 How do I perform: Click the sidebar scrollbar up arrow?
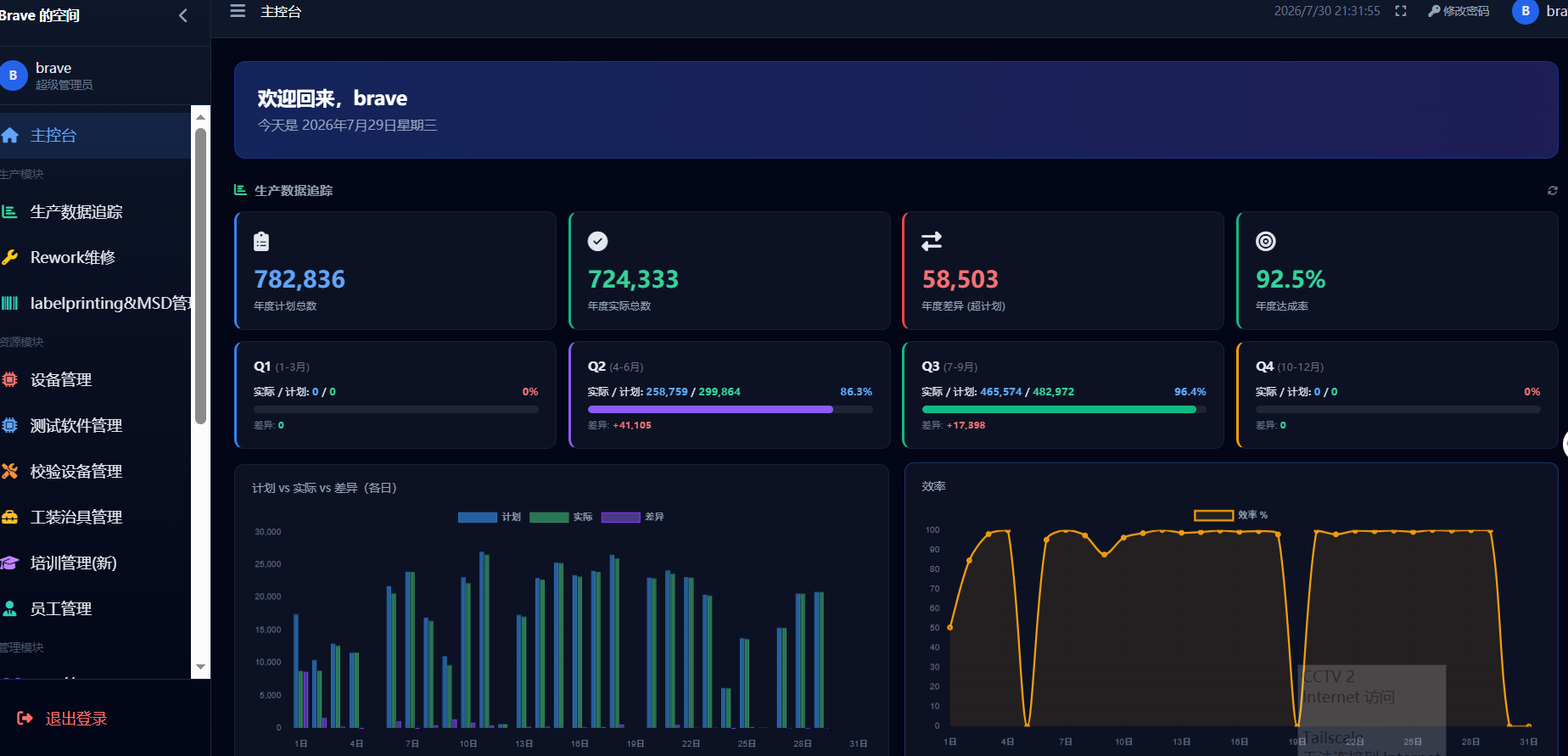point(200,117)
